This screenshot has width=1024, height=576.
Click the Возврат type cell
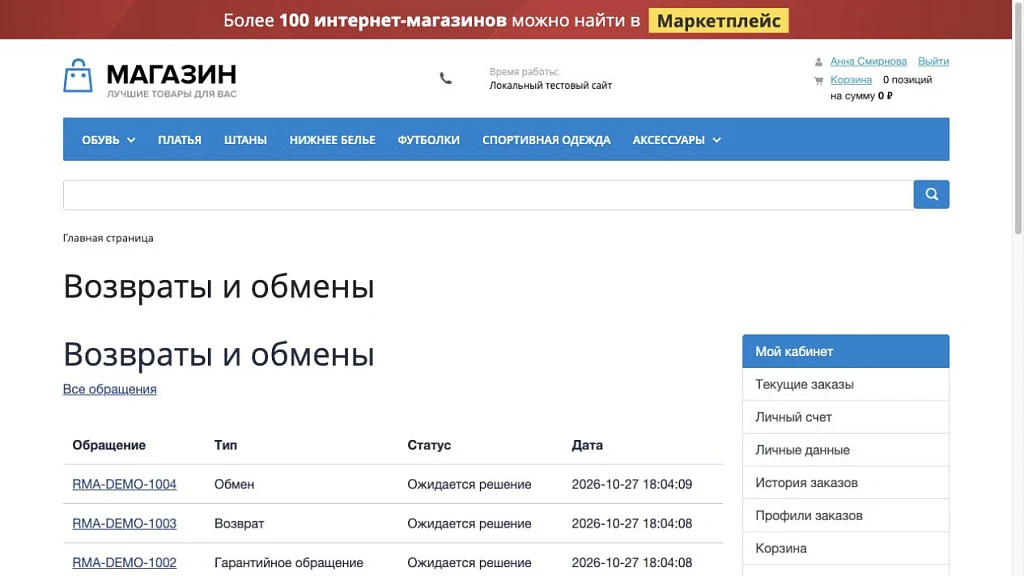click(239, 524)
